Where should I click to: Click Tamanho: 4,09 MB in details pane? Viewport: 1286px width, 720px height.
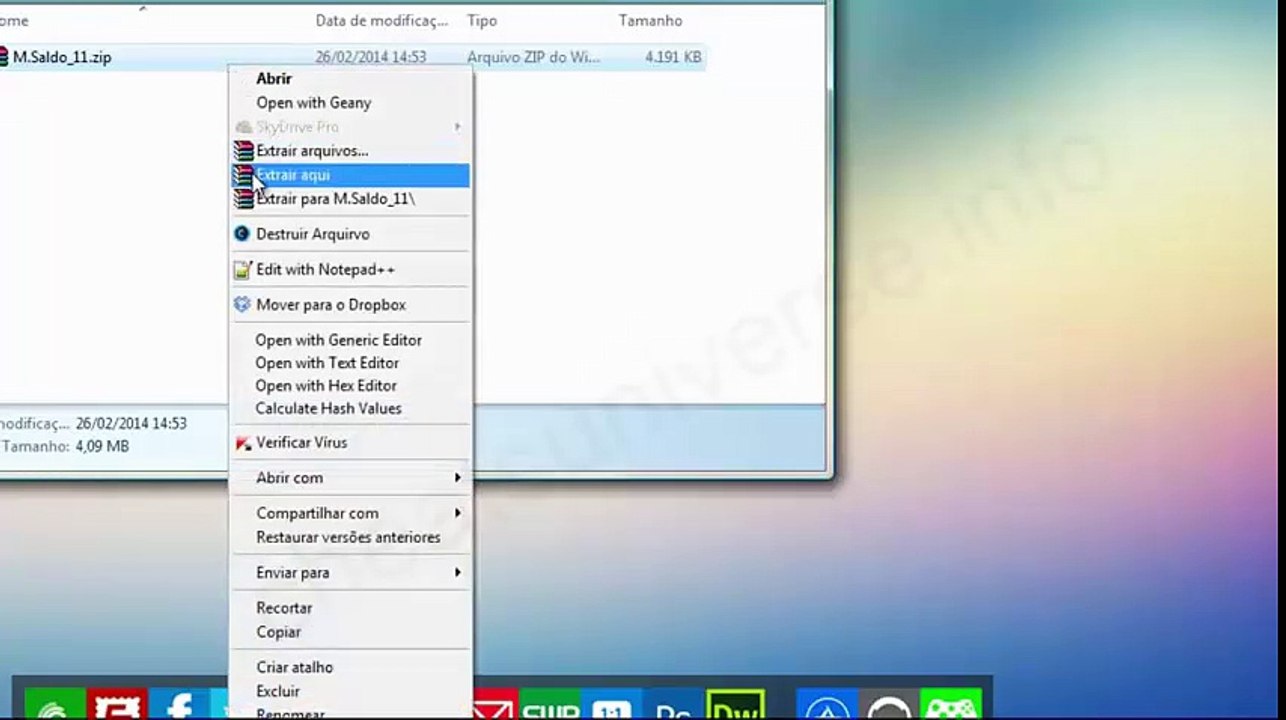pyautogui.click(x=65, y=447)
